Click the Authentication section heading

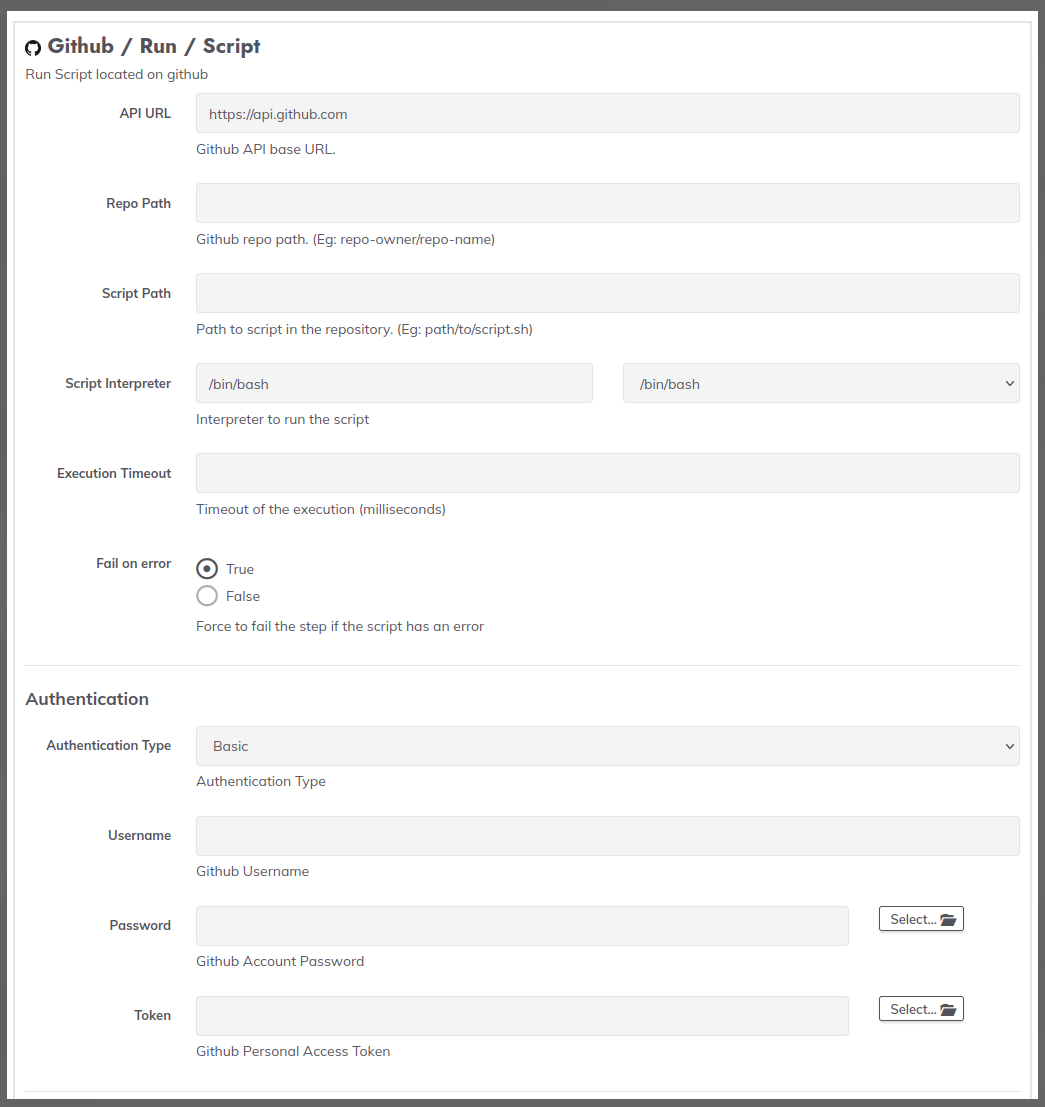click(88, 699)
